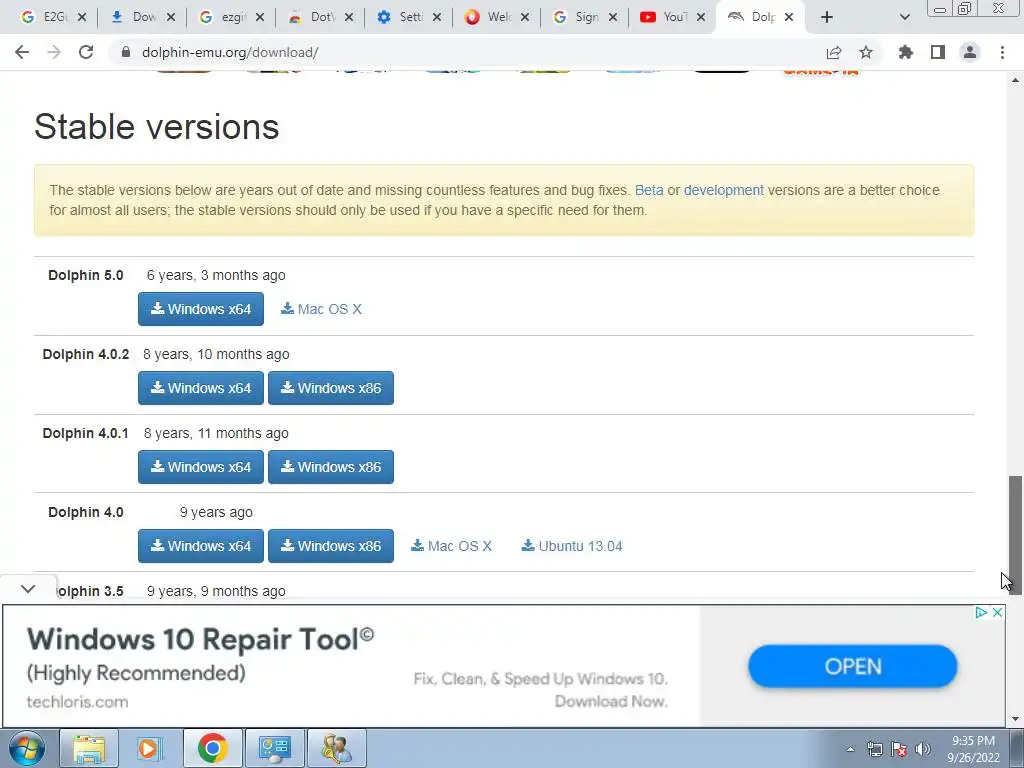The image size is (1024, 768).
Task: Bookmark this page with star icon
Action: pyautogui.click(x=866, y=52)
